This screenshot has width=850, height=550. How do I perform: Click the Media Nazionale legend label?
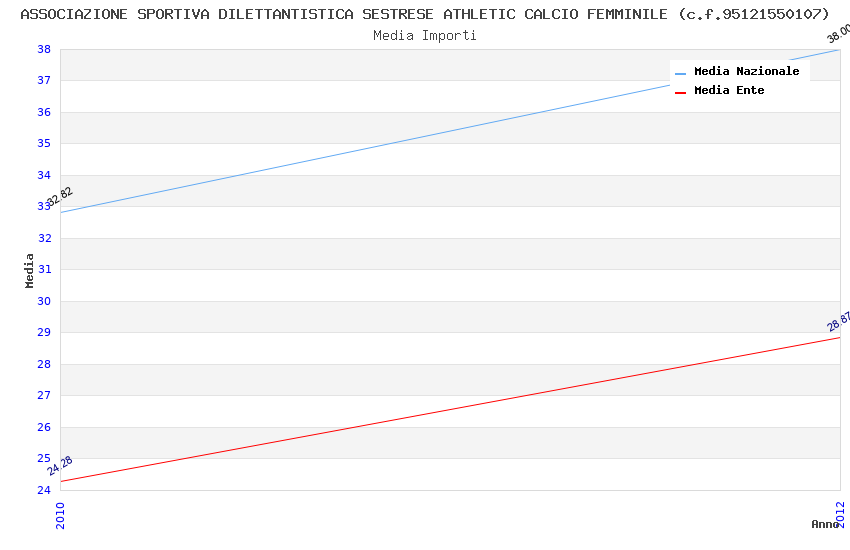pyautogui.click(x=746, y=71)
